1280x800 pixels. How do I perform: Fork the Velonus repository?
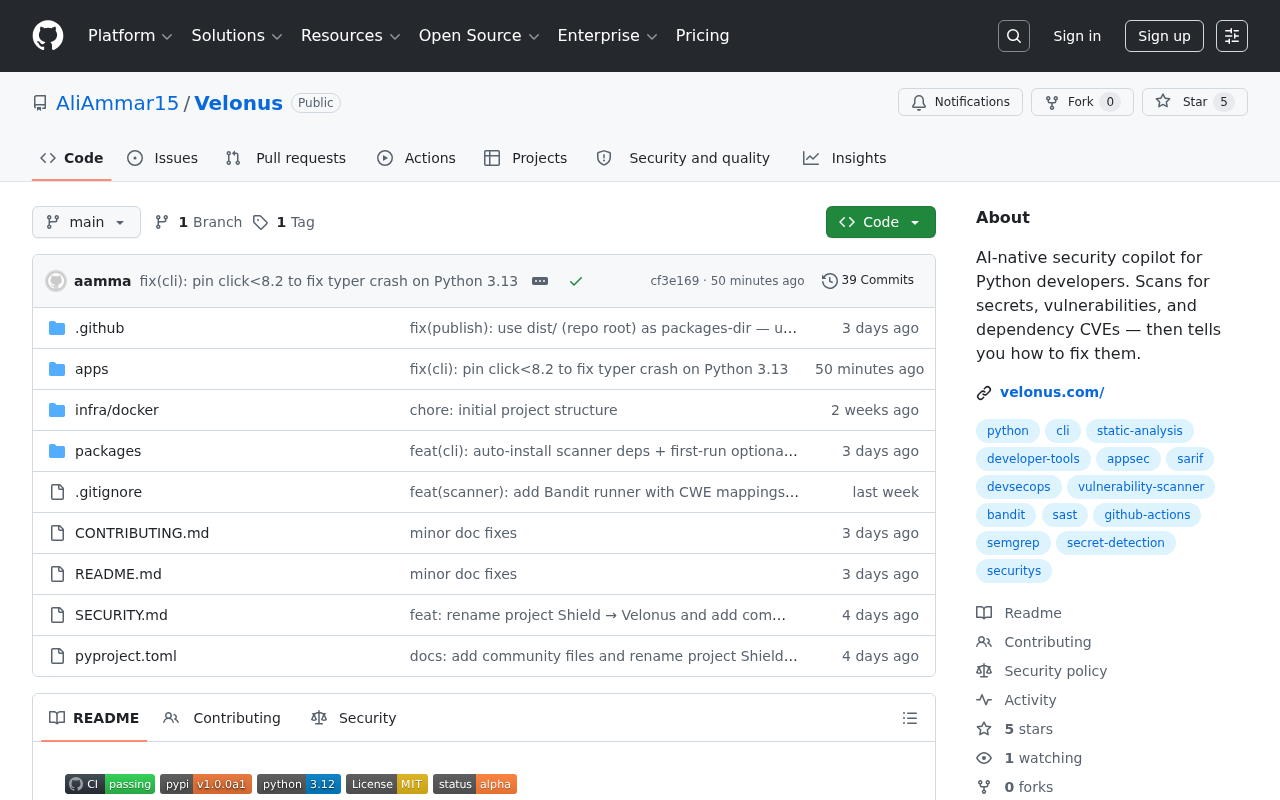(1082, 102)
